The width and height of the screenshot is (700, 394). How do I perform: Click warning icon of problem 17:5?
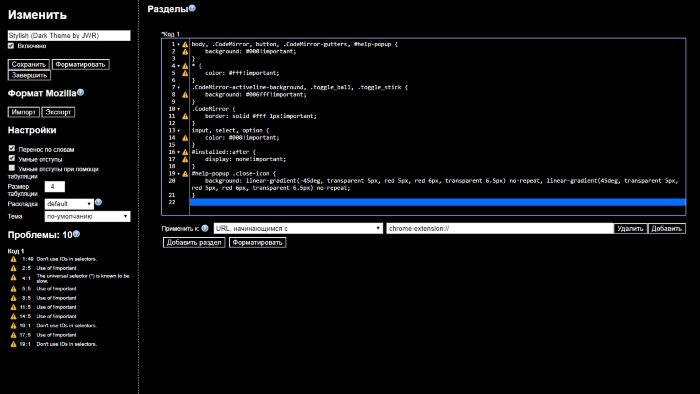[x=13, y=335]
